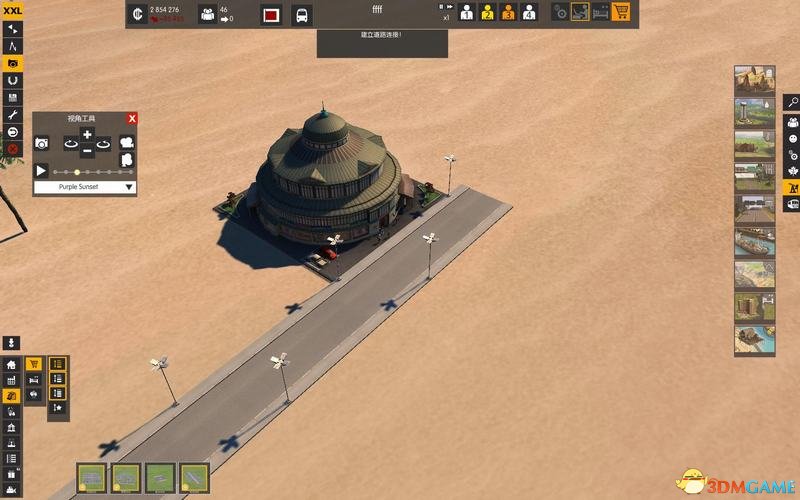Viewport: 800px width, 500px height.
Task: Open the bus transport panel icon
Action: click(302, 15)
